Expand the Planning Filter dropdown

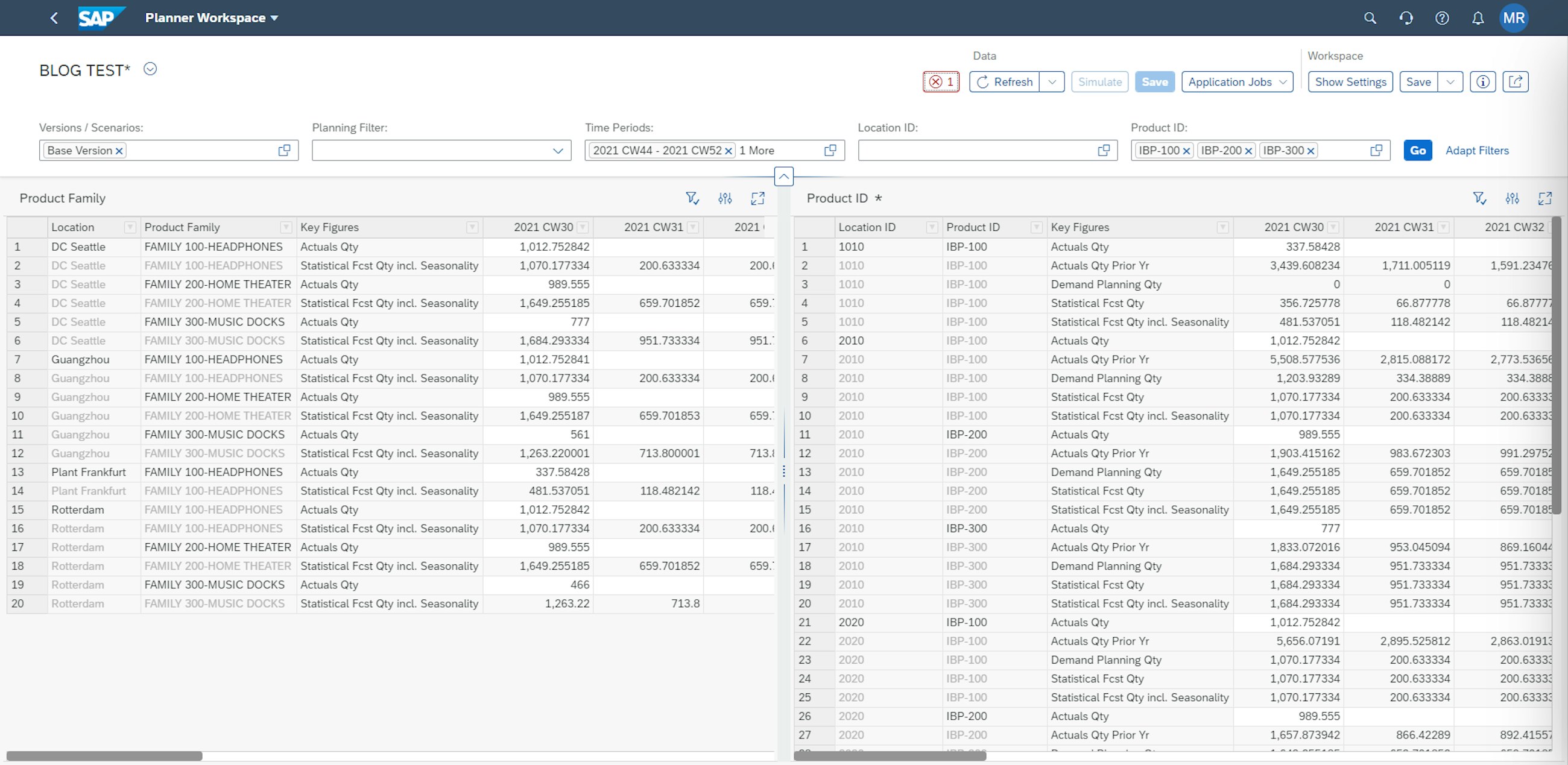558,151
